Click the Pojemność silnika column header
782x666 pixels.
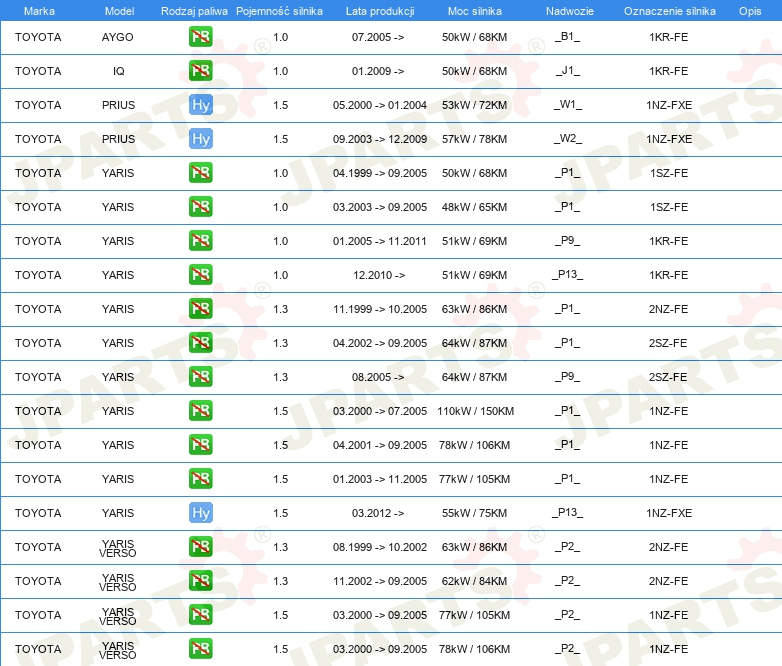pos(279,11)
